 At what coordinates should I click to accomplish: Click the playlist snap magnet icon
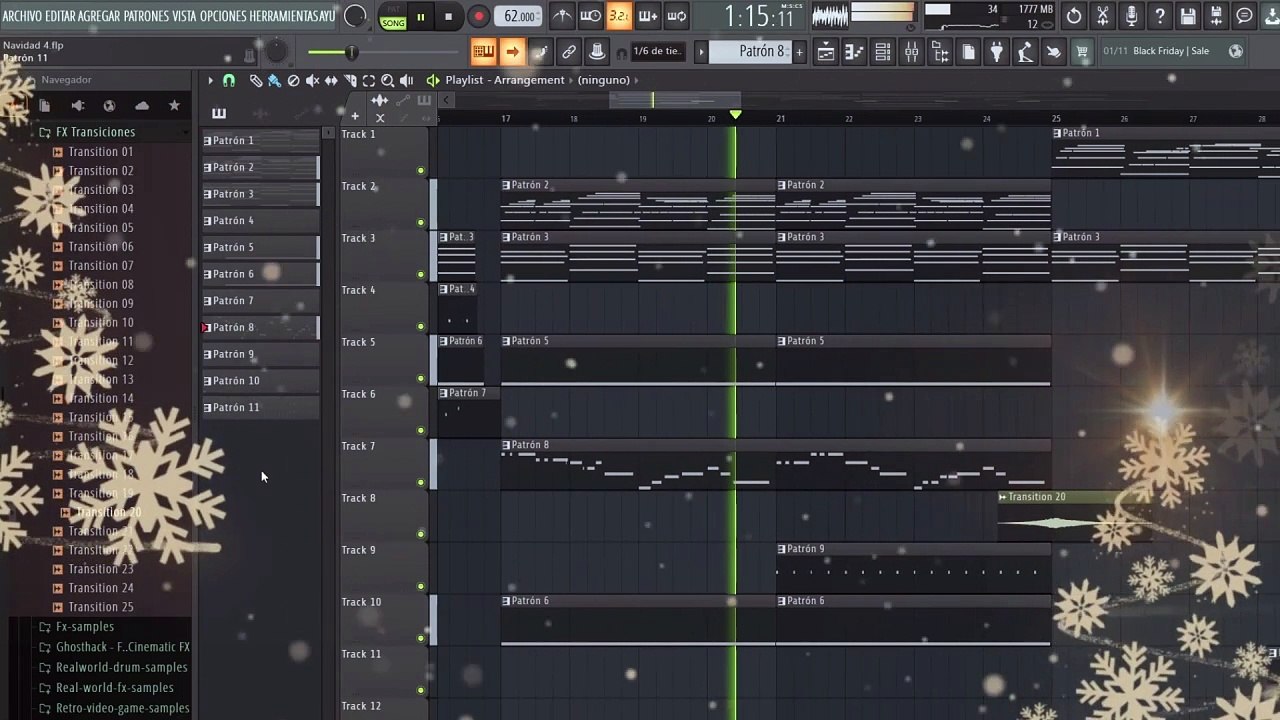click(x=229, y=80)
